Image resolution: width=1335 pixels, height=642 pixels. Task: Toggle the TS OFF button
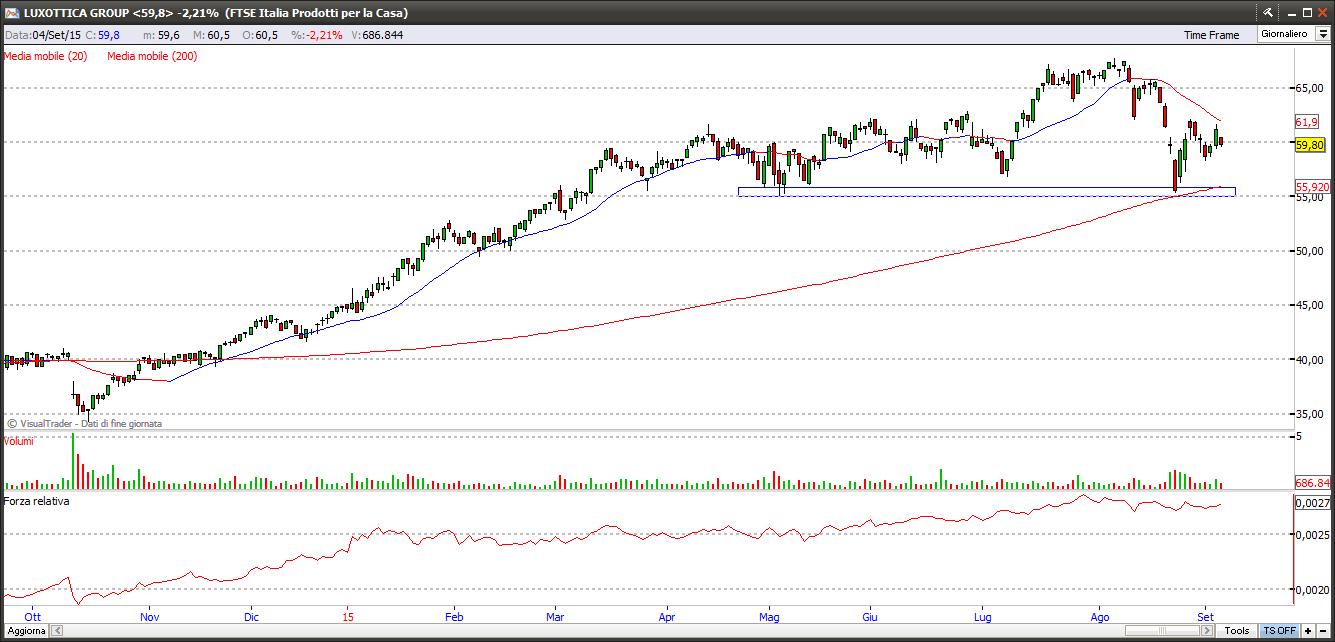point(1279,631)
